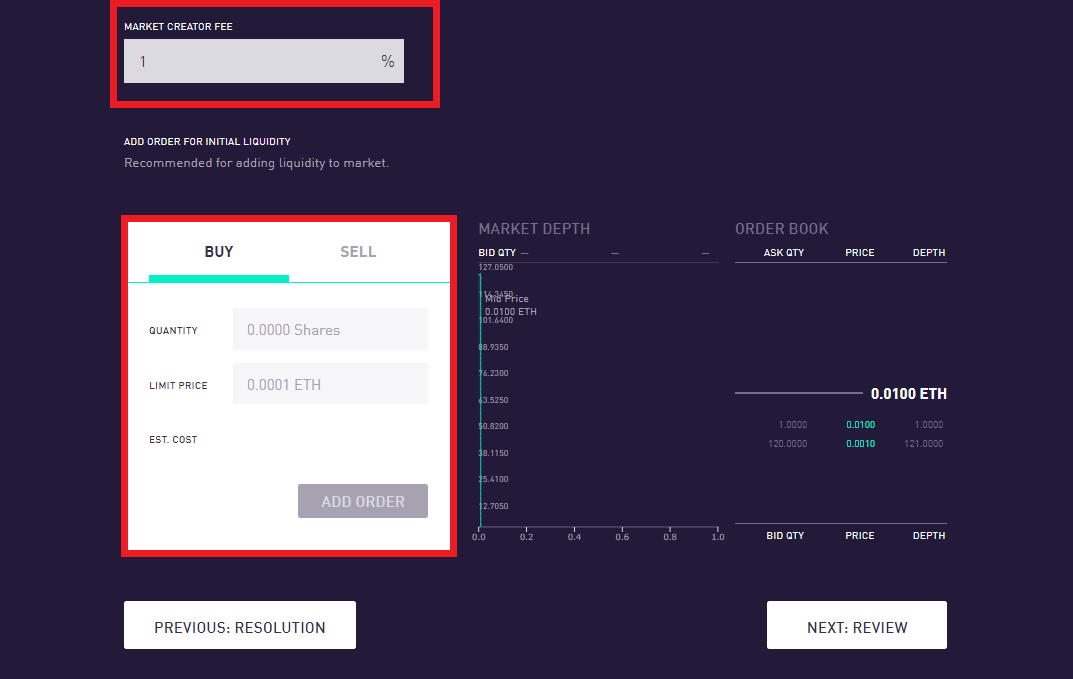Image resolution: width=1073 pixels, height=679 pixels.
Task: Click the 0.0010 price in order book
Action: (x=860, y=444)
